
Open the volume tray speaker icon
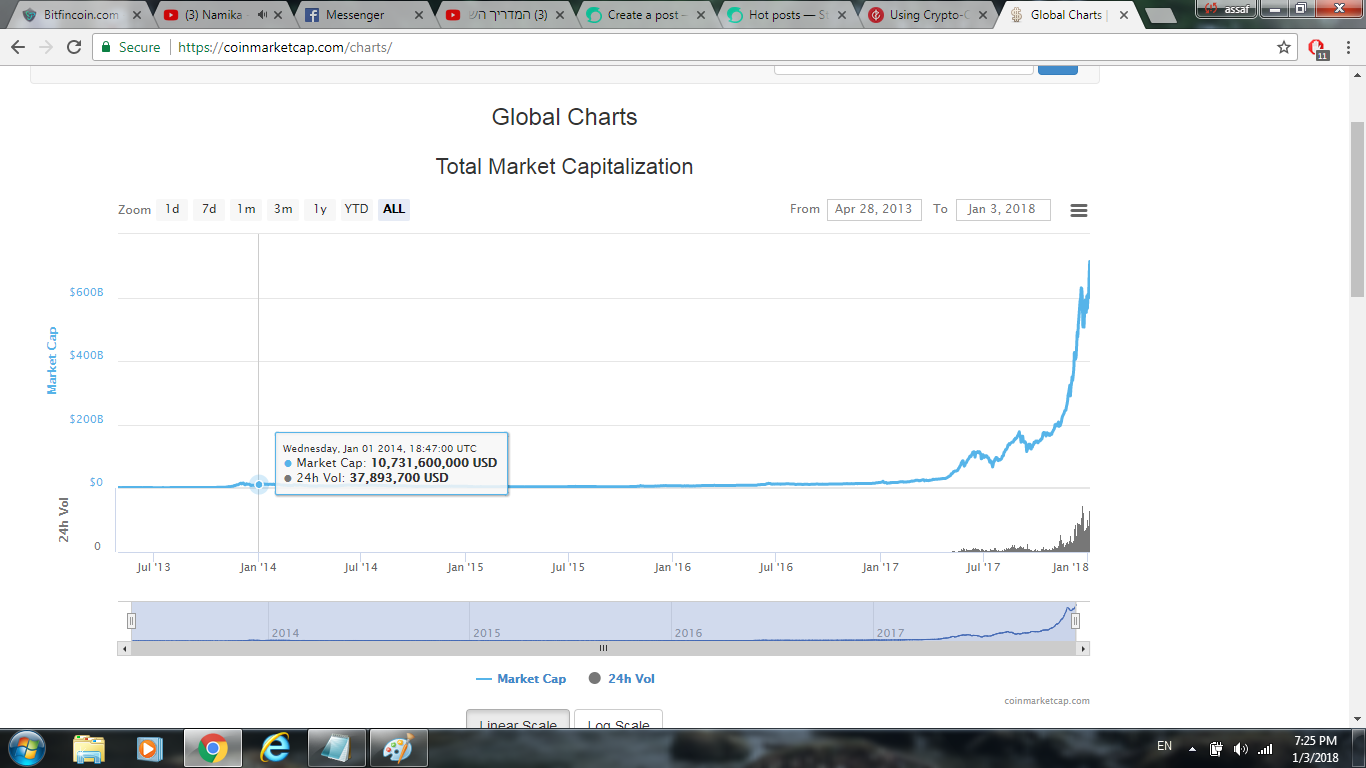point(1241,748)
